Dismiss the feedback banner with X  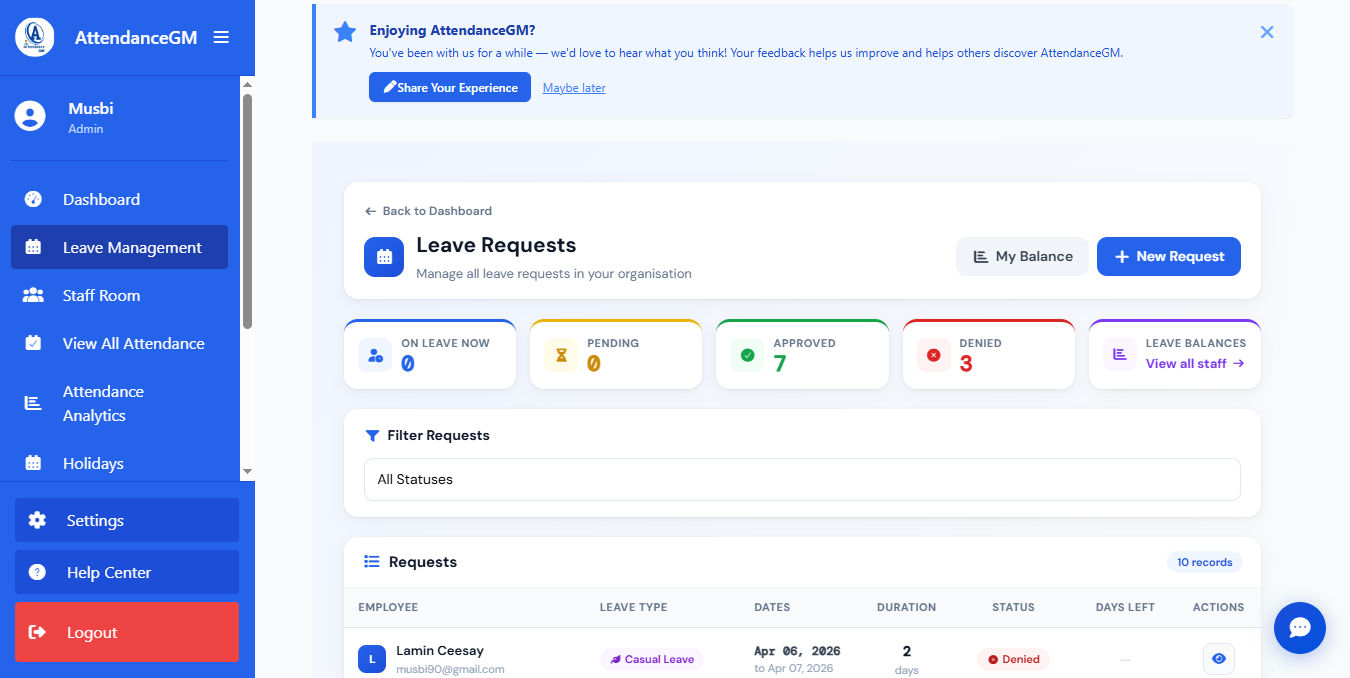1267,32
